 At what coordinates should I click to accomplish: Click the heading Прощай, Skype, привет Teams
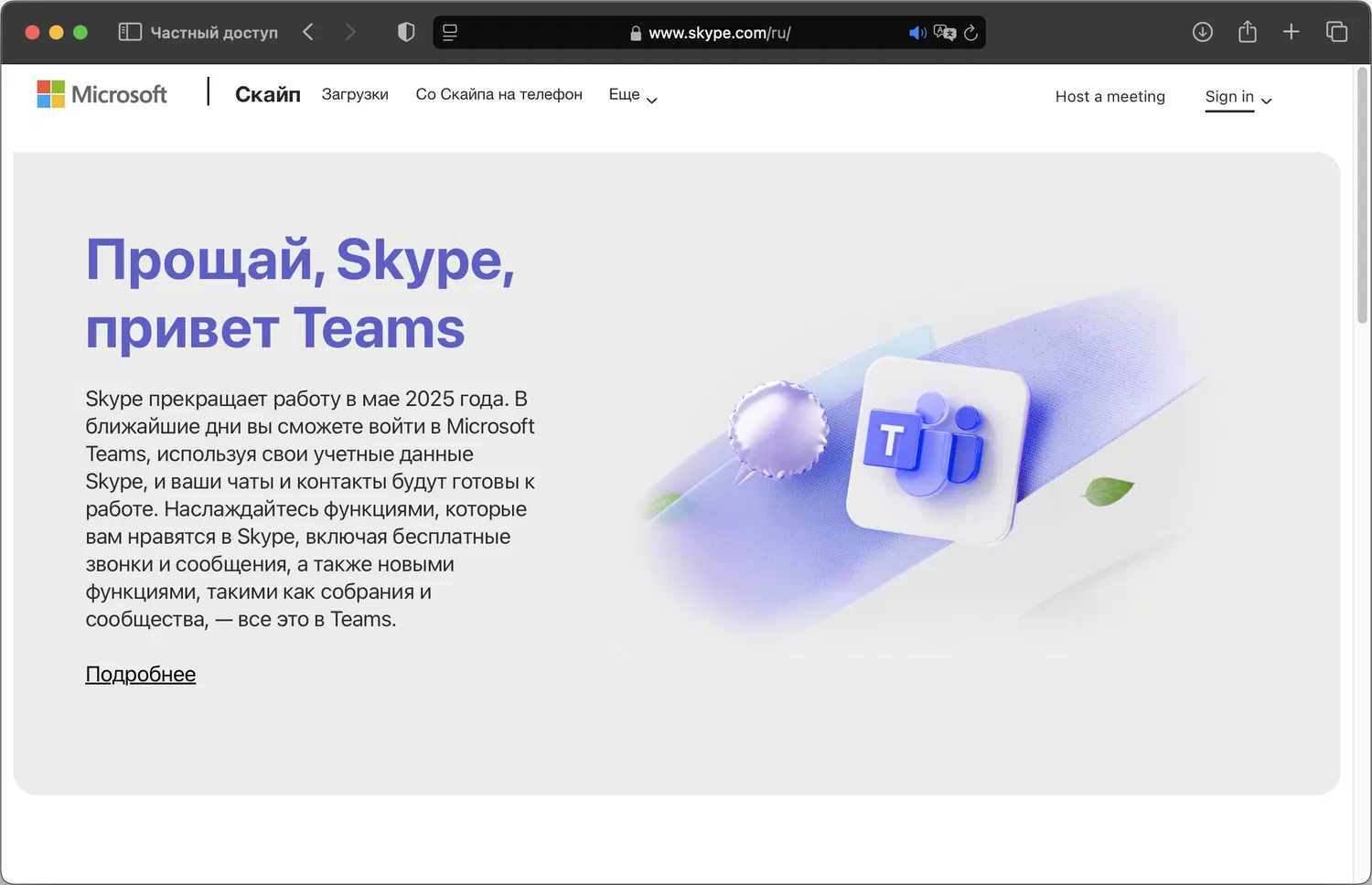[300, 293]
